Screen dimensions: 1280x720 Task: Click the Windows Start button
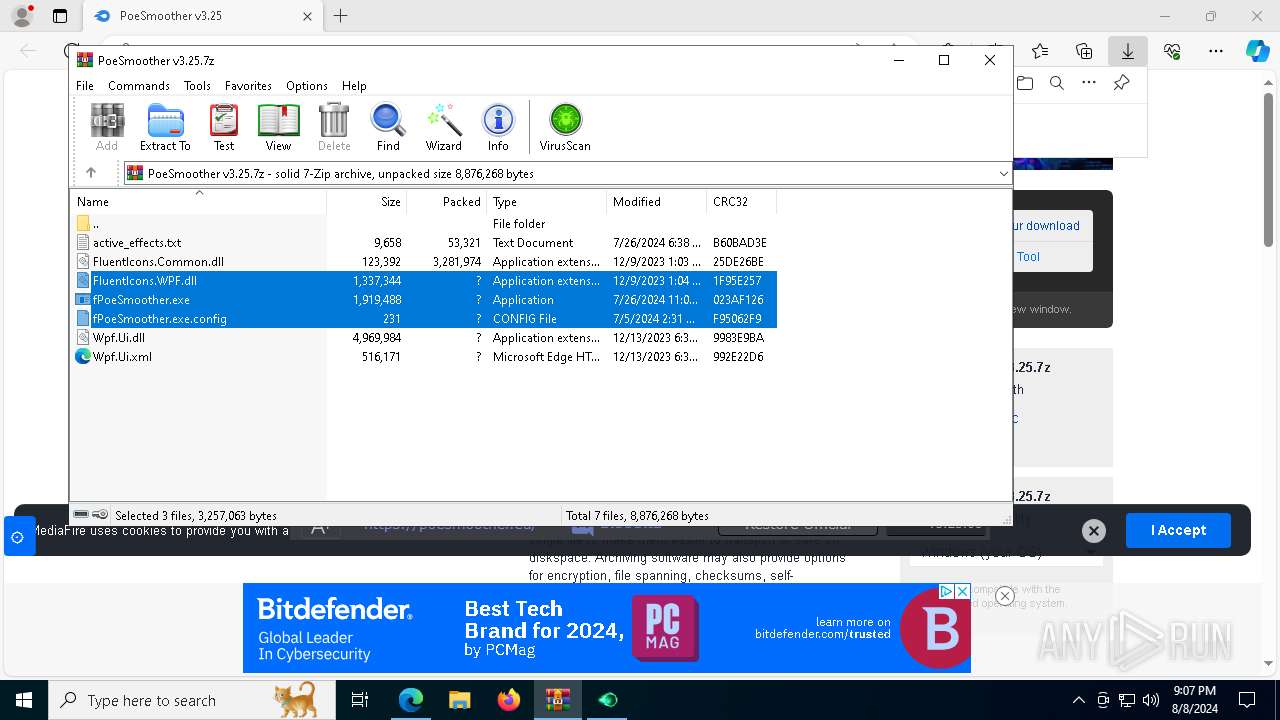(24, 700)
